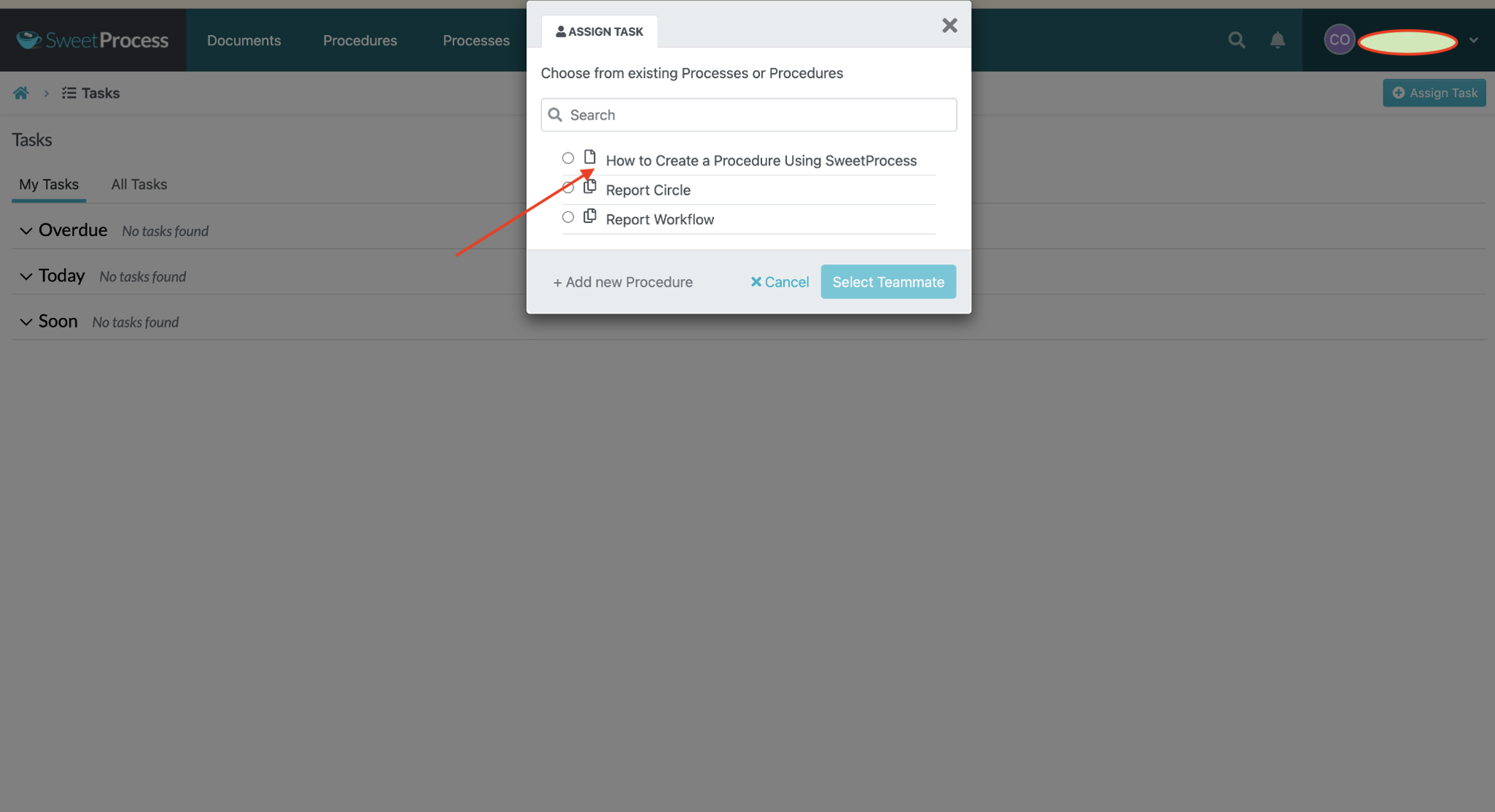Click the user profile avatar icon
Image resolution: width=1495 pixels, height=812 pixels.
pos(1337,40)
